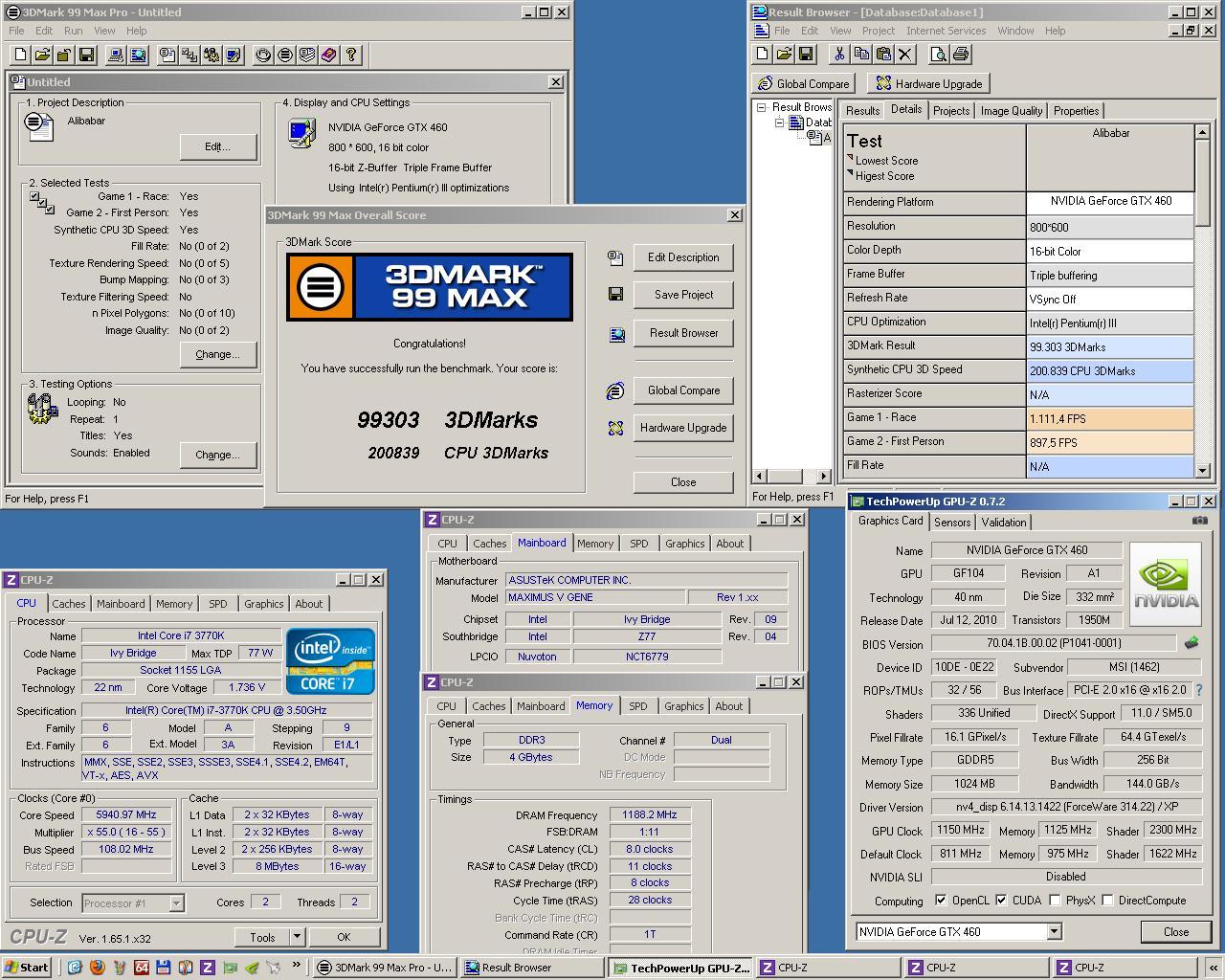Viewport: 1225px width, 980px height.
Task: Click Alibabar result item in tree
Action: coord(818,138)
